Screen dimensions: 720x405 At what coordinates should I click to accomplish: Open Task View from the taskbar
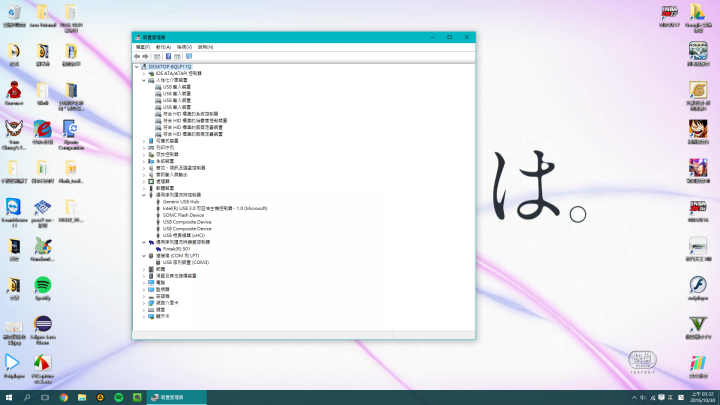coord(45,397)
